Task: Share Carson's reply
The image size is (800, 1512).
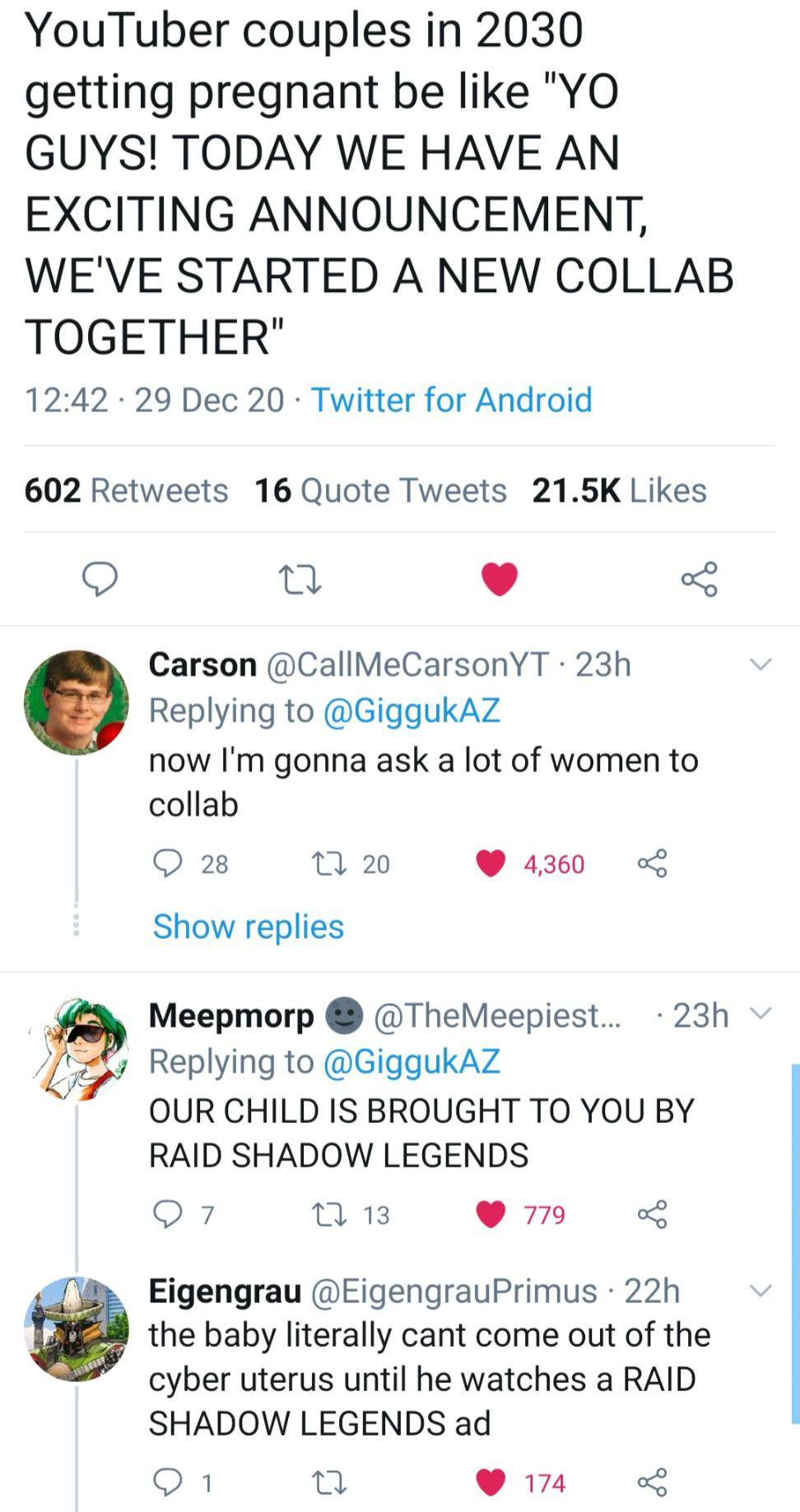Action: tap(652, 863)
